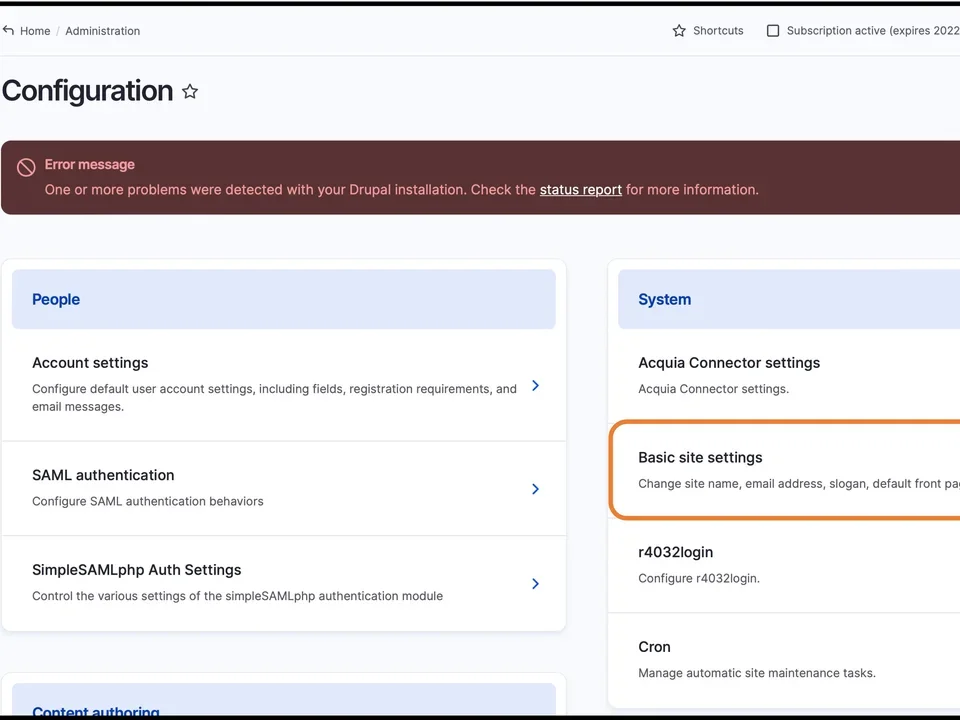Open Cron maintenance settings
This screenshot has height=720, width=960.
(654, 646)
